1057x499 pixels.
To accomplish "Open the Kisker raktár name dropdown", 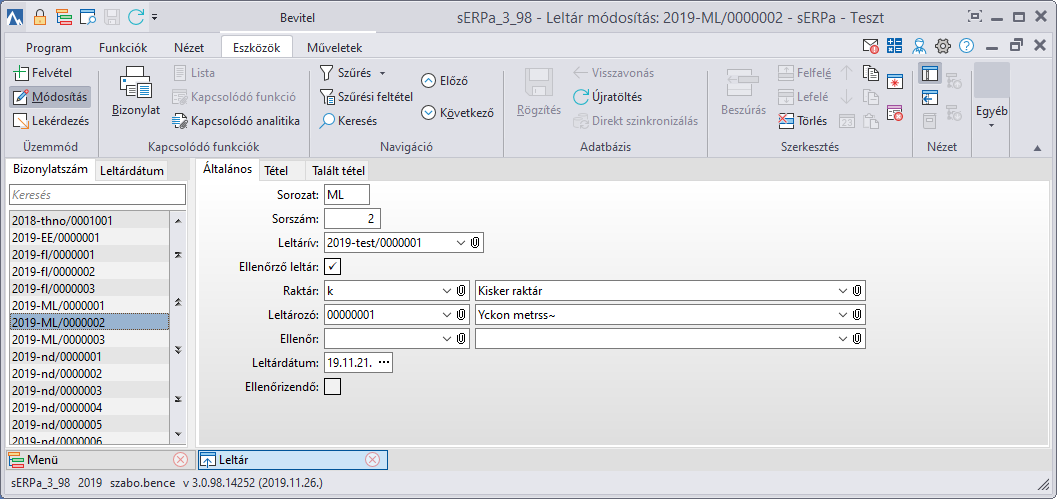I will [x=842, y=291].
